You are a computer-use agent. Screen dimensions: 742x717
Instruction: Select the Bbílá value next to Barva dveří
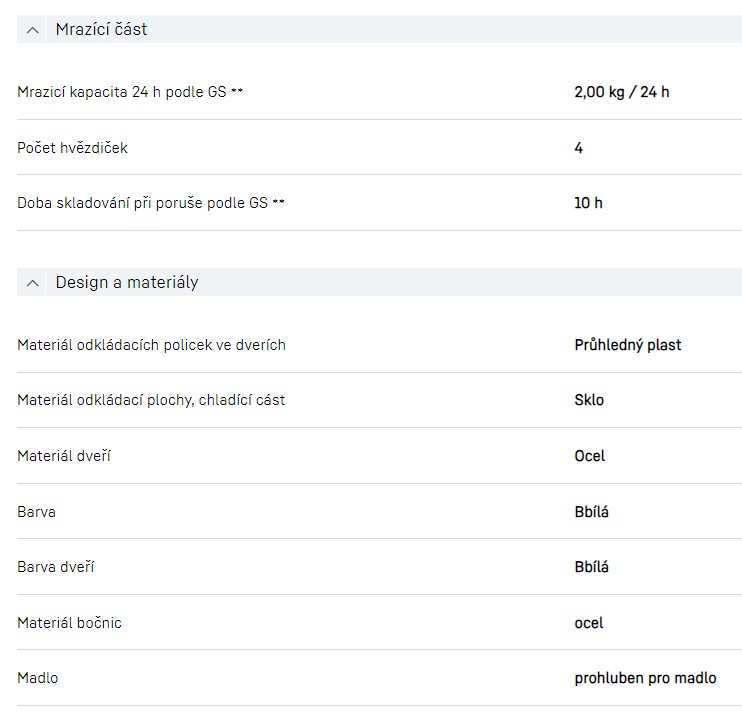coord(591,567)
